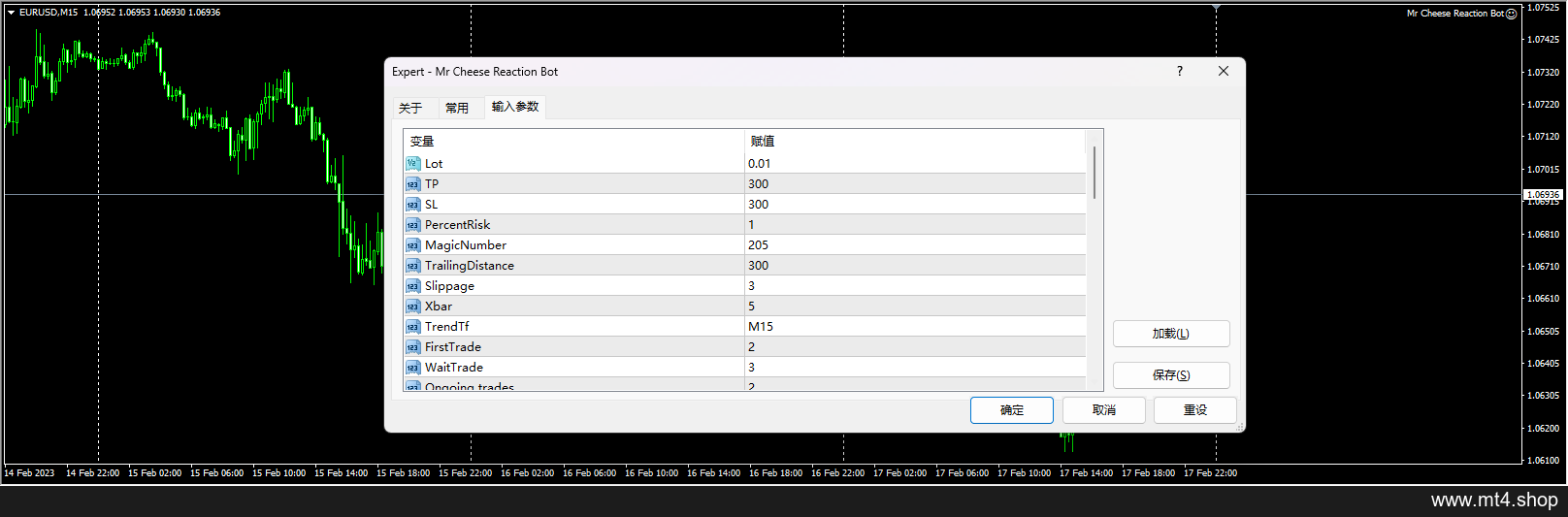The image size is (1568, 517).
Task: Close the Expert dialog
Action: coord(1223,72)
